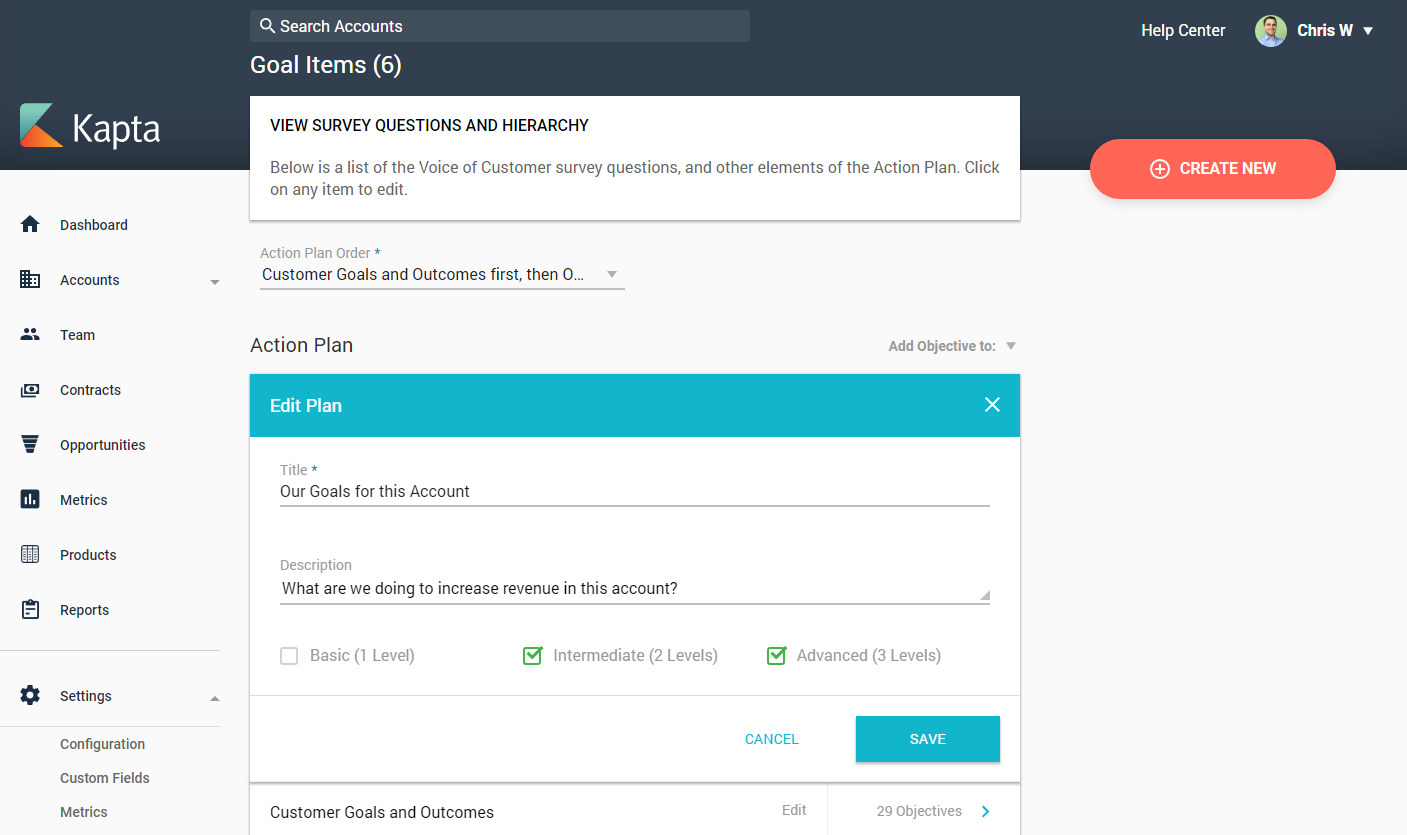Open Customer Goals objectives chevron arrow
This screenshot has height=835, width=1407.
986,811
